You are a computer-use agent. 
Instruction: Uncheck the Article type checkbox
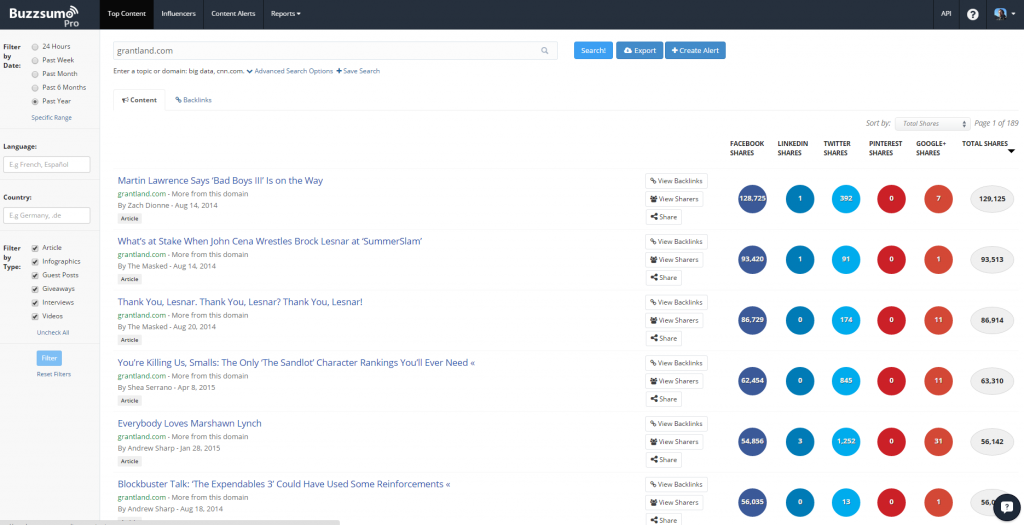(35, 248)
